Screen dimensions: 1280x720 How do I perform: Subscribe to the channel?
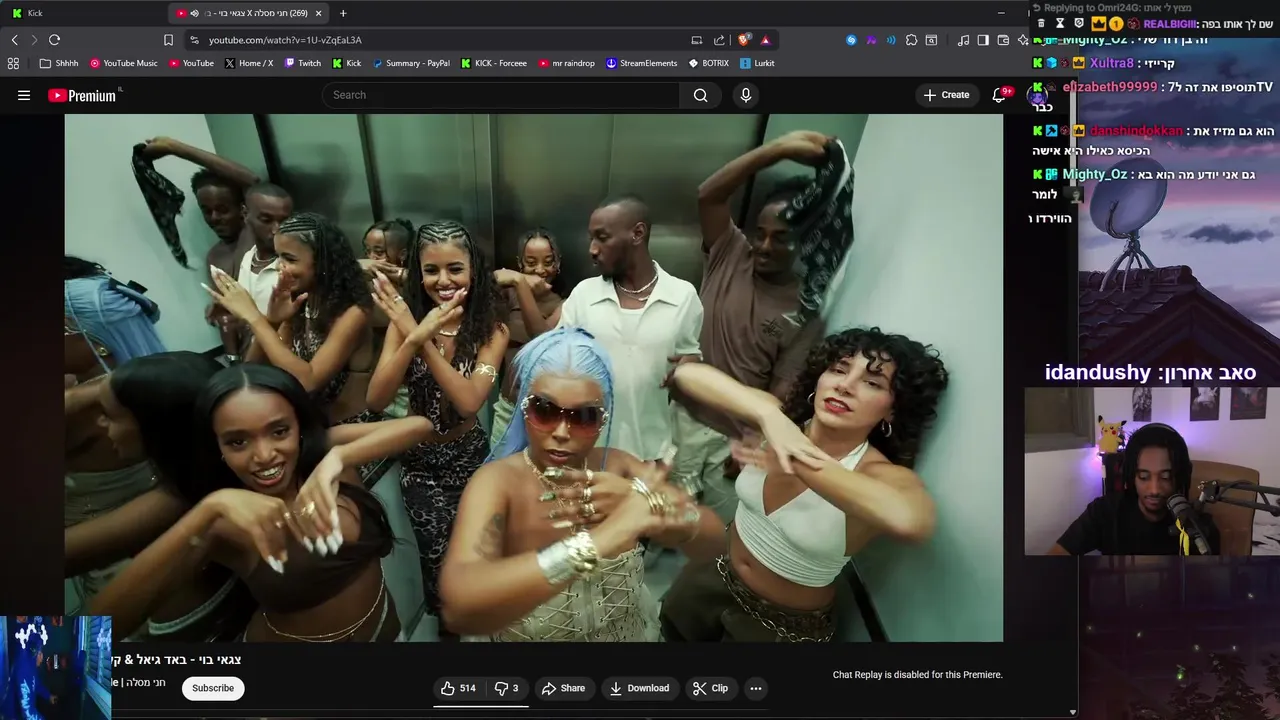click(x=213, y=688)
